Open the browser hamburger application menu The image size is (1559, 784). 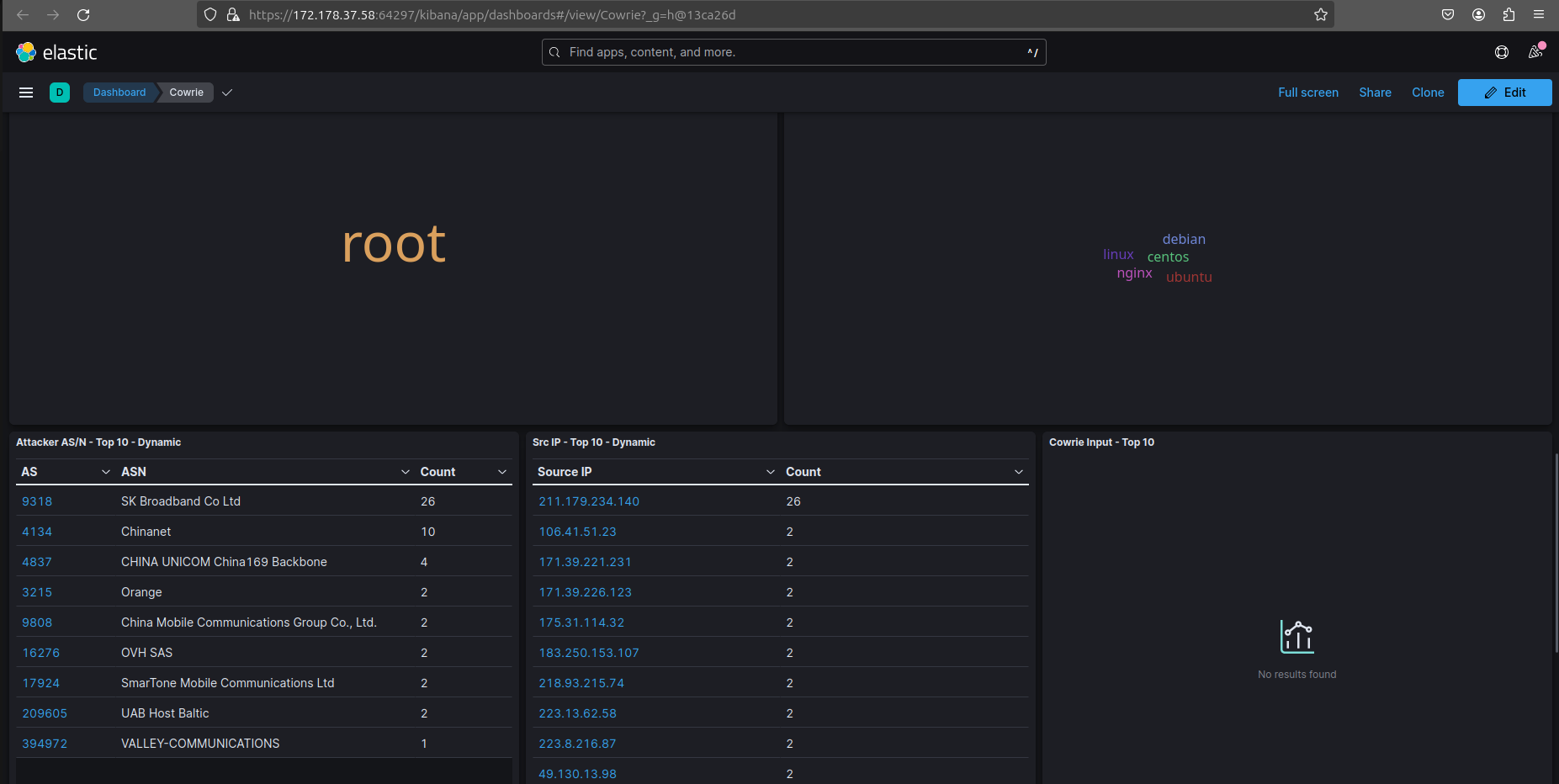click(x=1539, y=14)
